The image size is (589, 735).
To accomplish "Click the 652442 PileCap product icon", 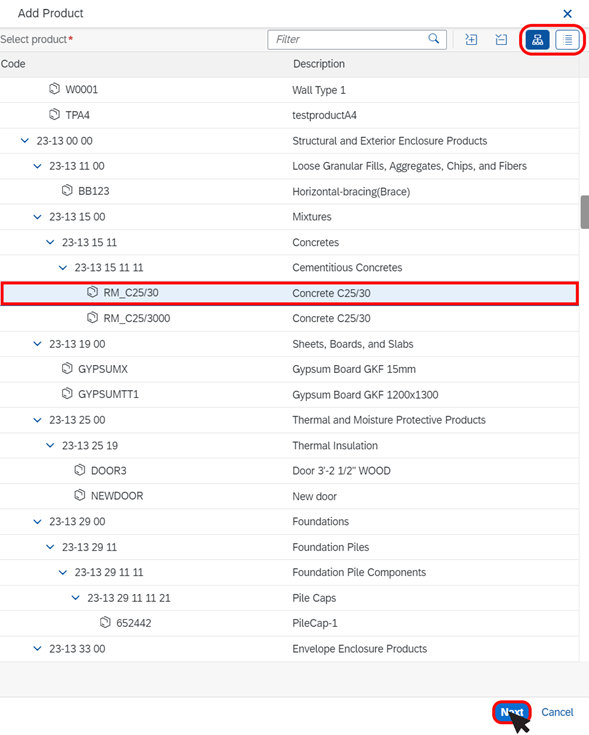I will 105,622.
